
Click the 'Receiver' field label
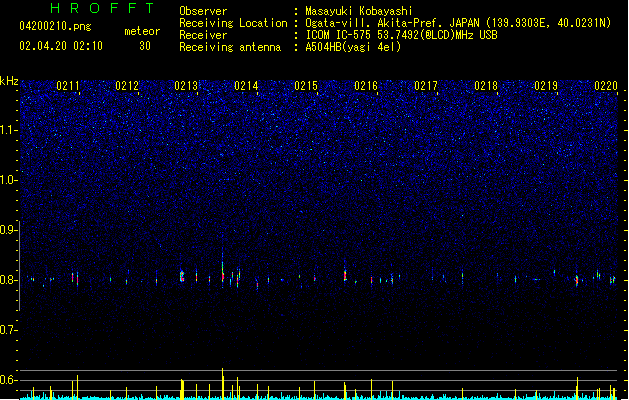(x=203, y=35)
